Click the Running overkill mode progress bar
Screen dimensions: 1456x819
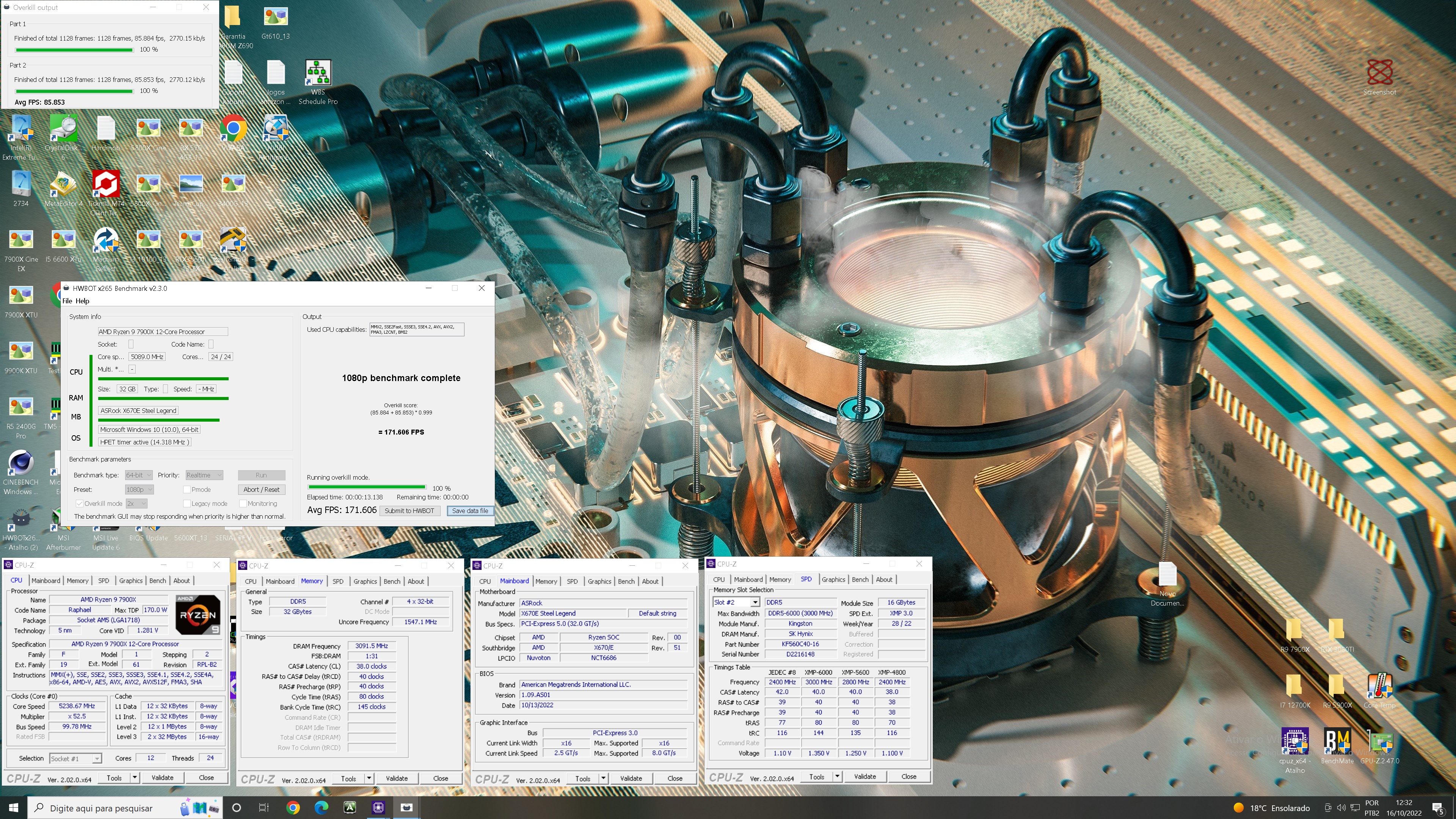[367, 486]
